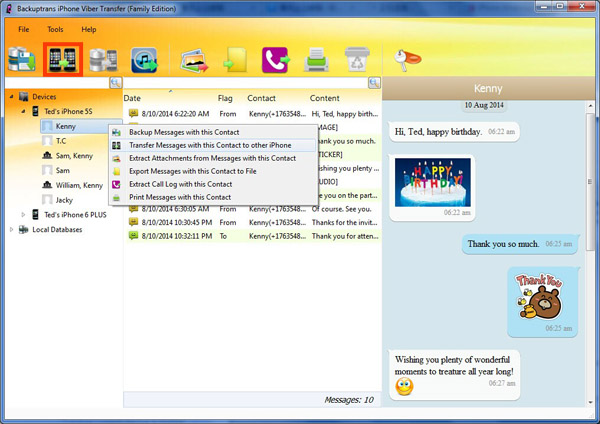The image size is (600, 424).
Task: Click the iTunes backup import toolbar icon
Action: 144,60
